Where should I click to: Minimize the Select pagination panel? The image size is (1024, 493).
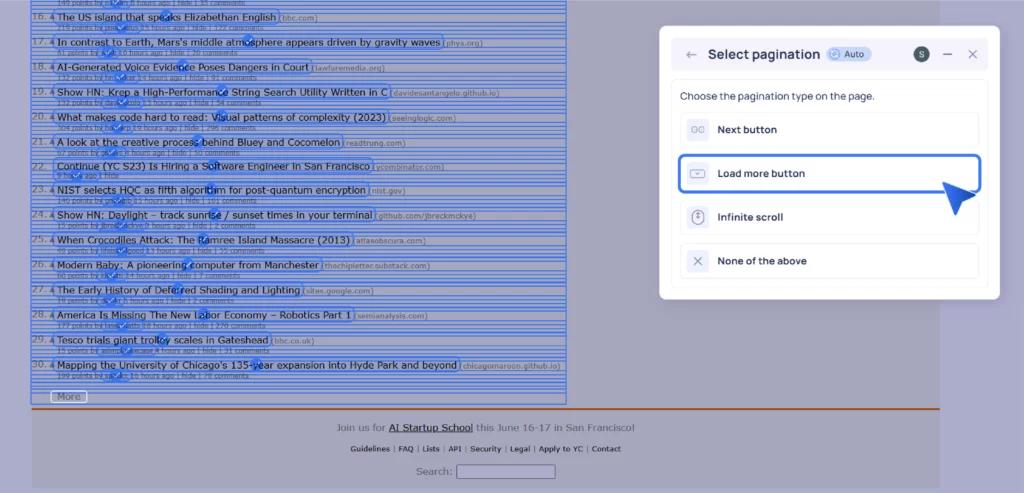coord(947,54)
